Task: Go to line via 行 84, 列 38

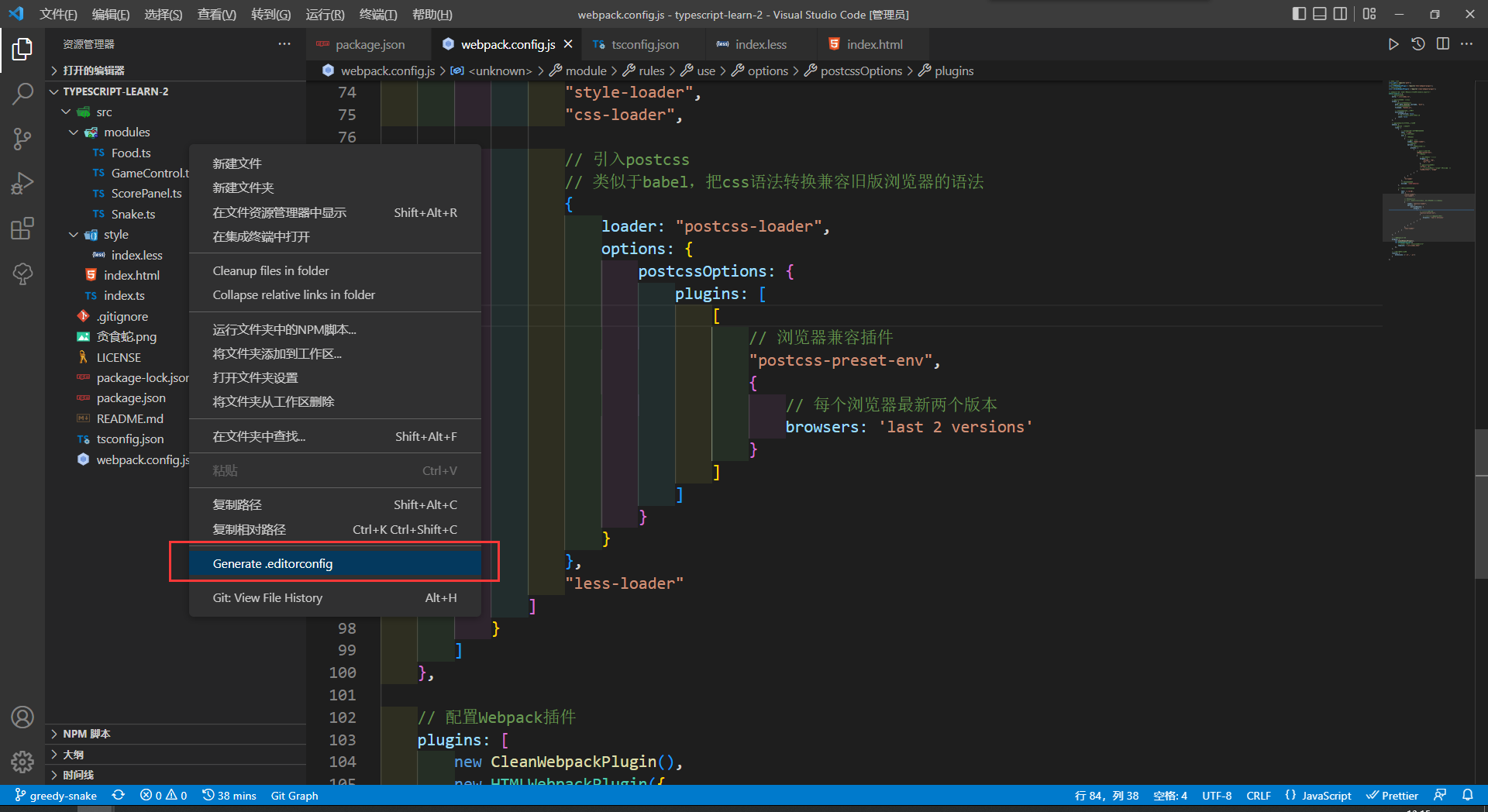Action: [1107, 796]
